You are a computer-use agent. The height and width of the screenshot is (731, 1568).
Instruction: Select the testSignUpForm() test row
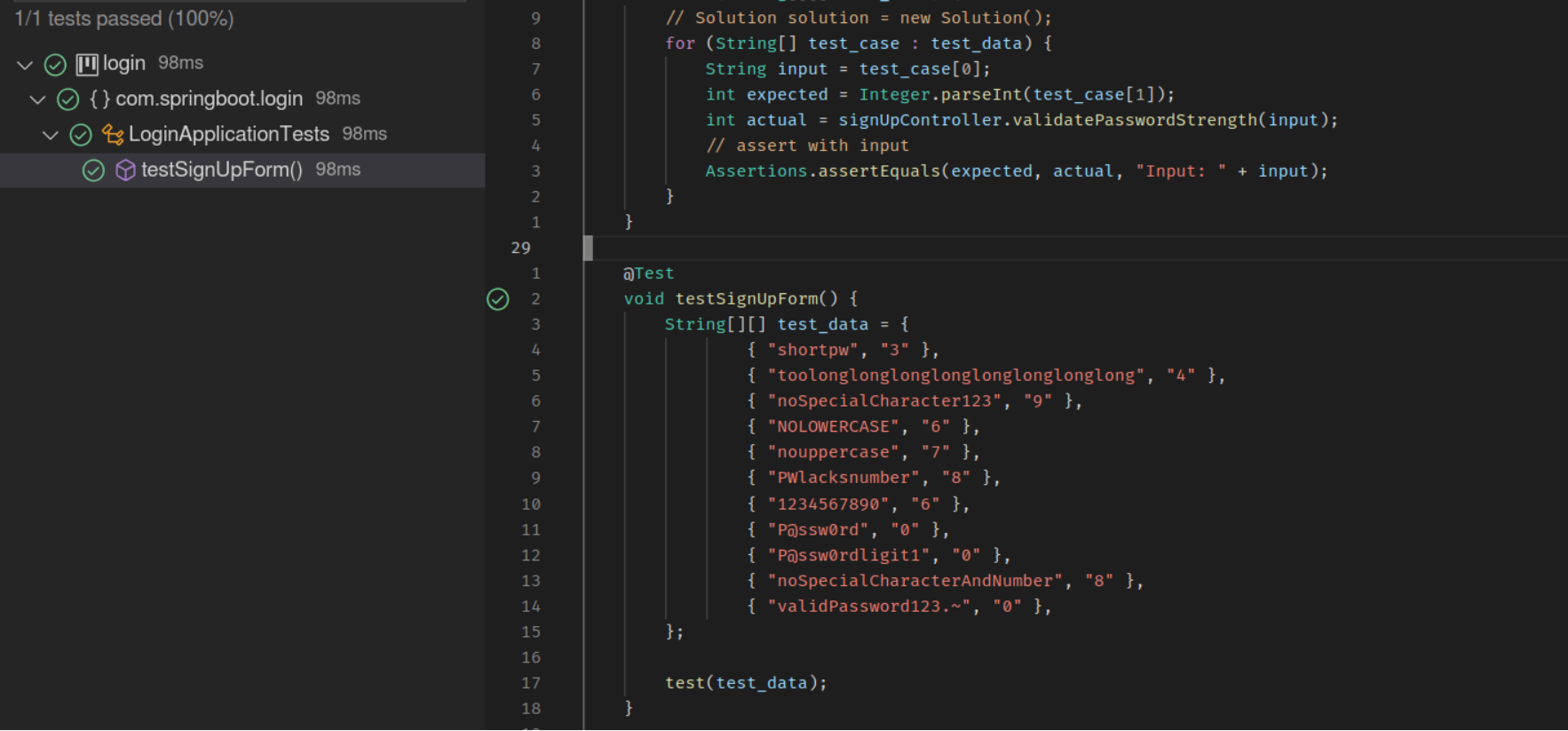242,170
